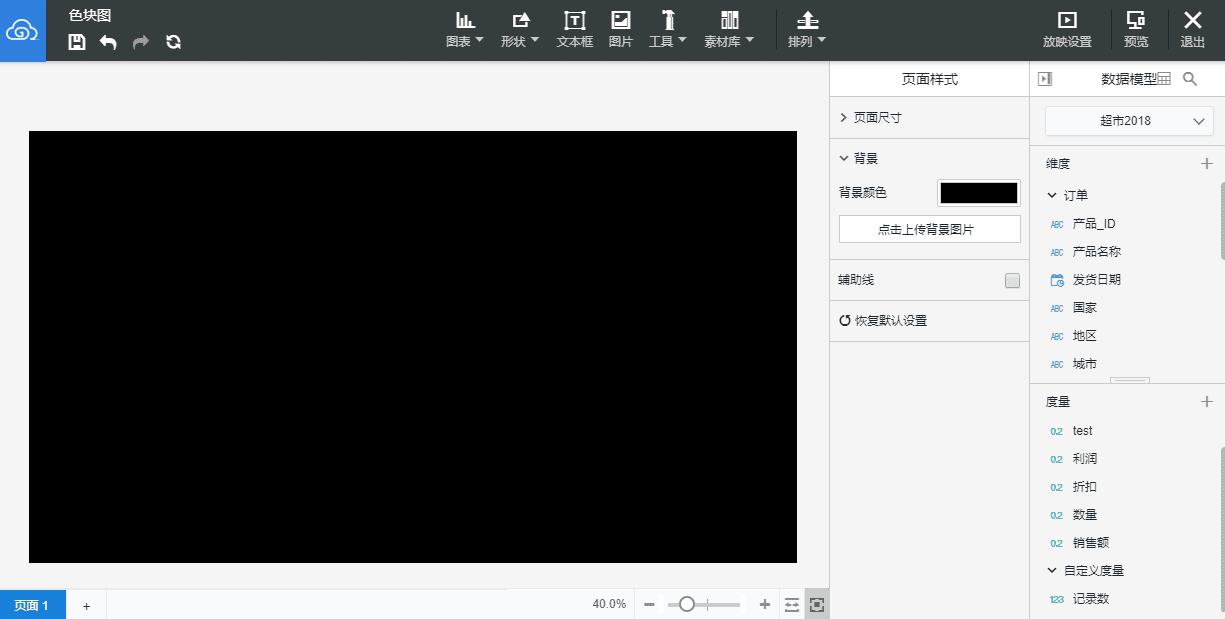Open the 图表 chart menu
The height and width of the screenshot is (619, 1225).
pyautogui.click(x=464, y=30)
